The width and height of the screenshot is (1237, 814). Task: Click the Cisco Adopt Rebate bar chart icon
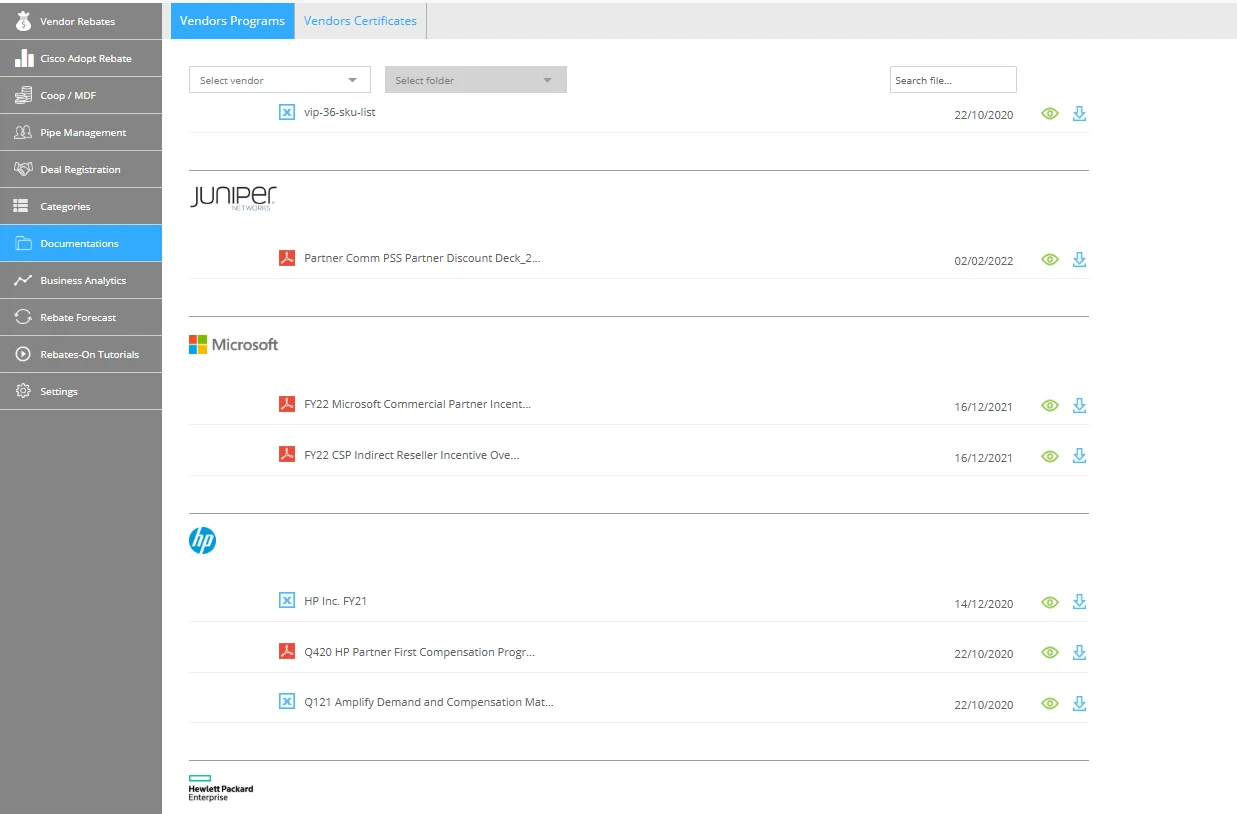tap(23, 58)
